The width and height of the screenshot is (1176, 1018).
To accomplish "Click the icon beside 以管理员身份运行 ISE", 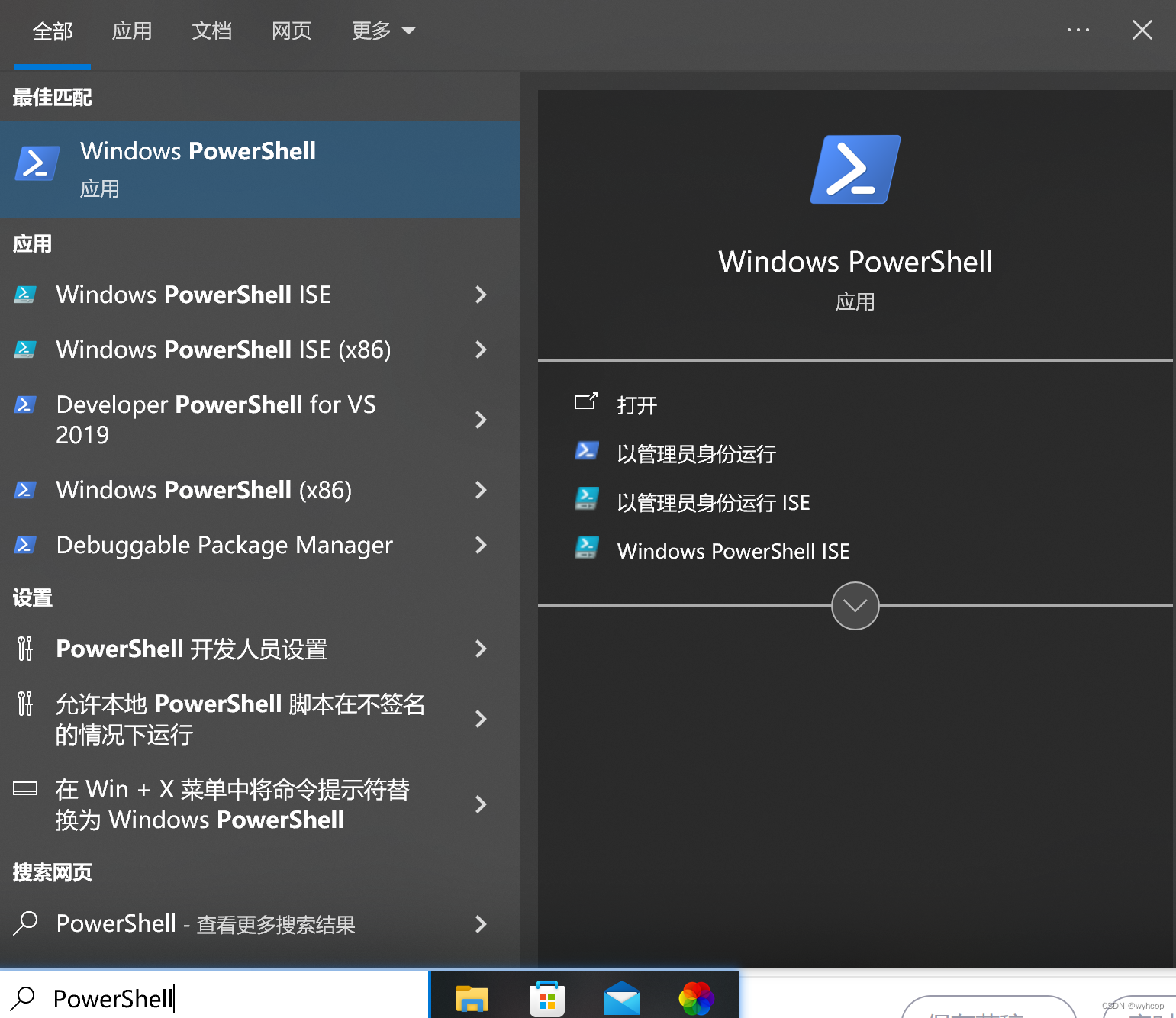I will click(x=586, y=499).
